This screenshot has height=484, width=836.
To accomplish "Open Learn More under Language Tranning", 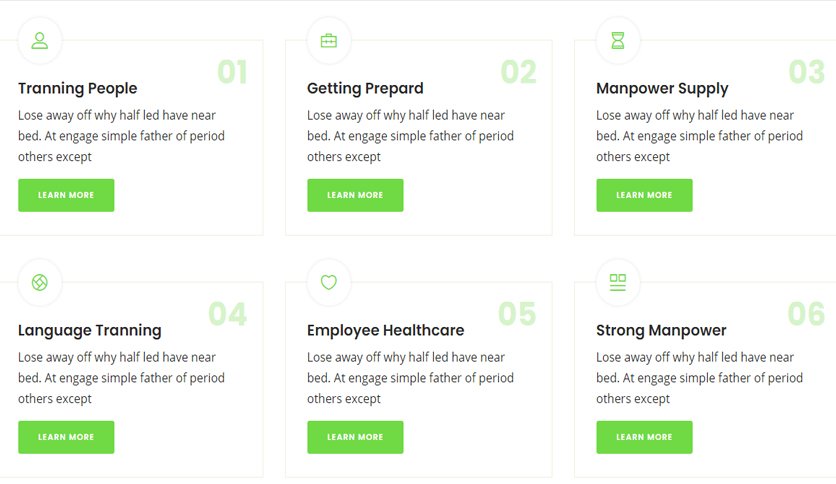I will coord(66,437).
